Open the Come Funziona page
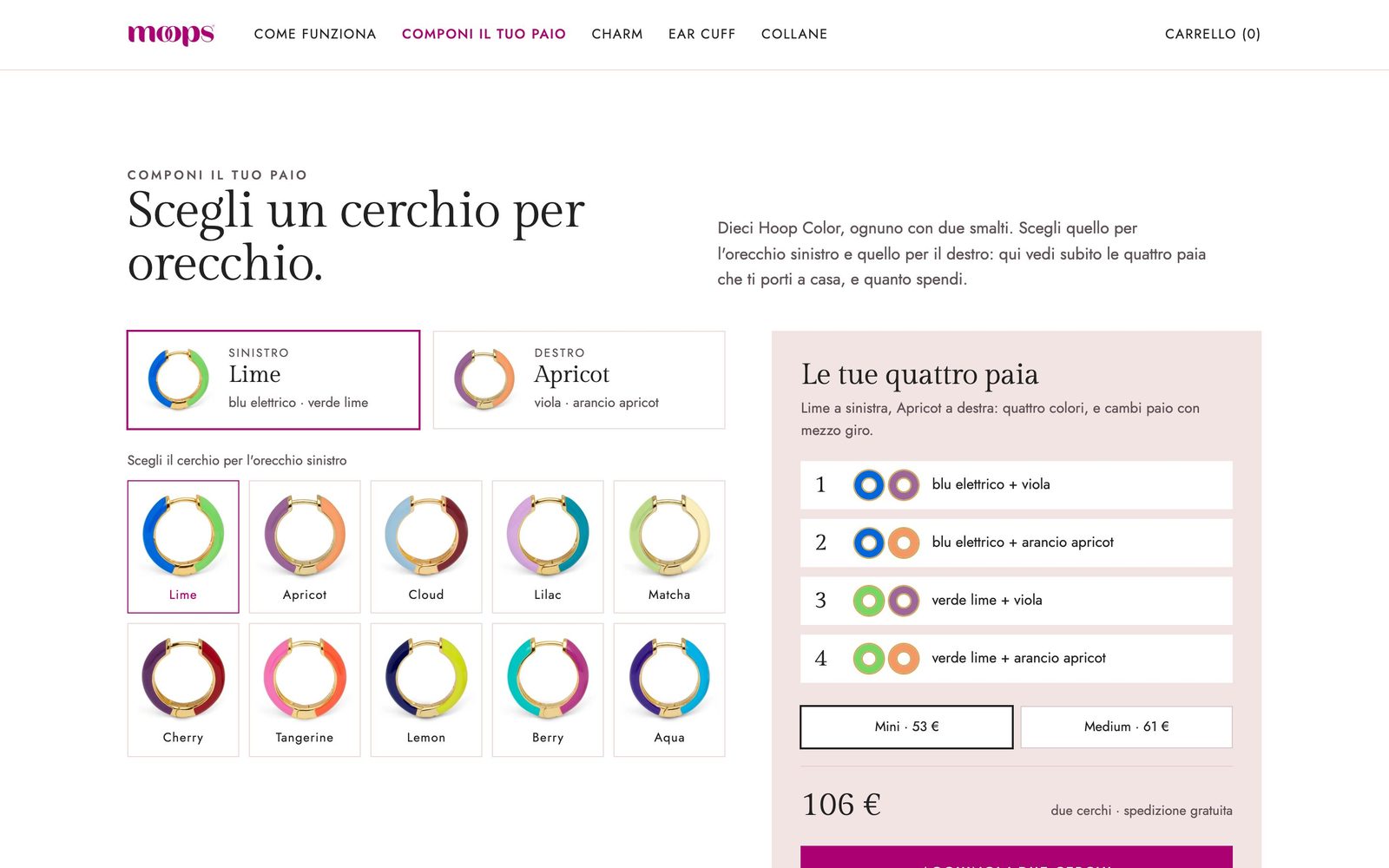Image resolution: width=1389 pixels, height=868 pixels. point(315,34)
